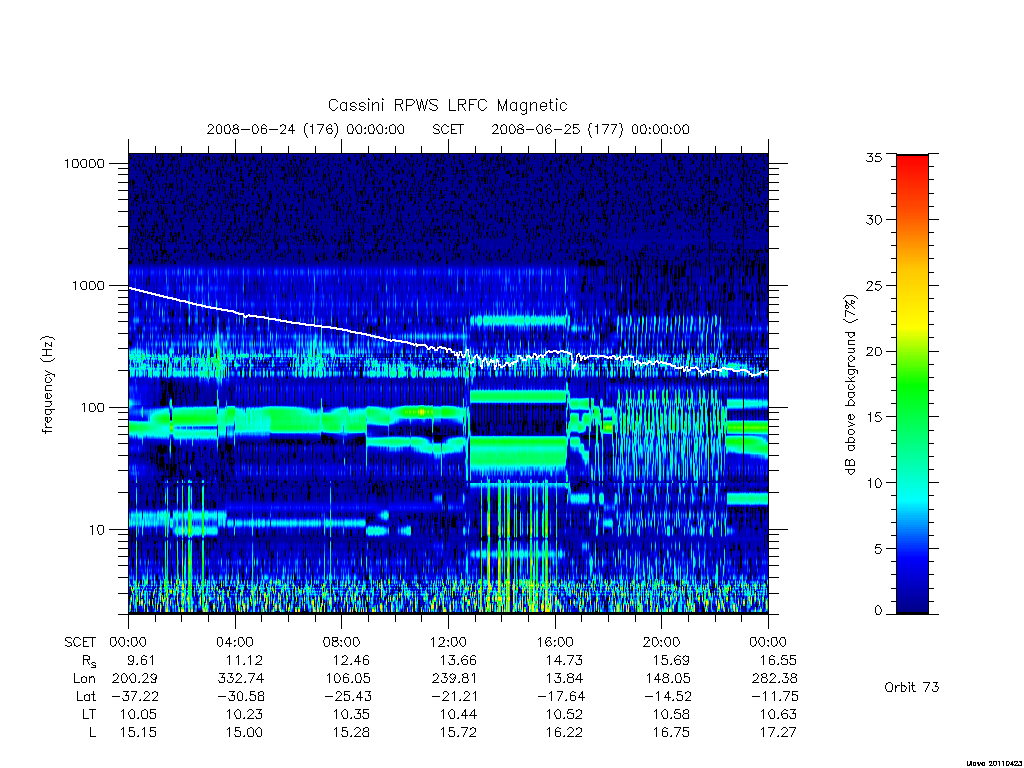The height and width of the screenshot is (768, 1024).
Task: Click the 12:00 time tick label
Action: point(448,642)
